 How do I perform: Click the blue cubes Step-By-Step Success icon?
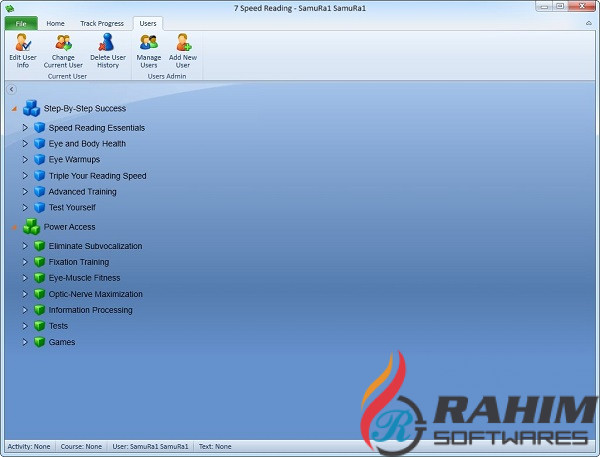click(31, 108)
